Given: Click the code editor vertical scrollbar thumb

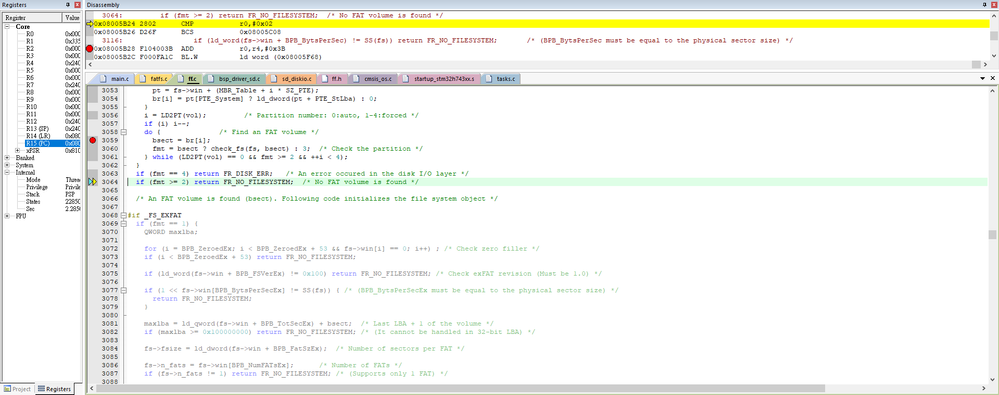Looking at the screenshot, I should click(x=993, y=234).
